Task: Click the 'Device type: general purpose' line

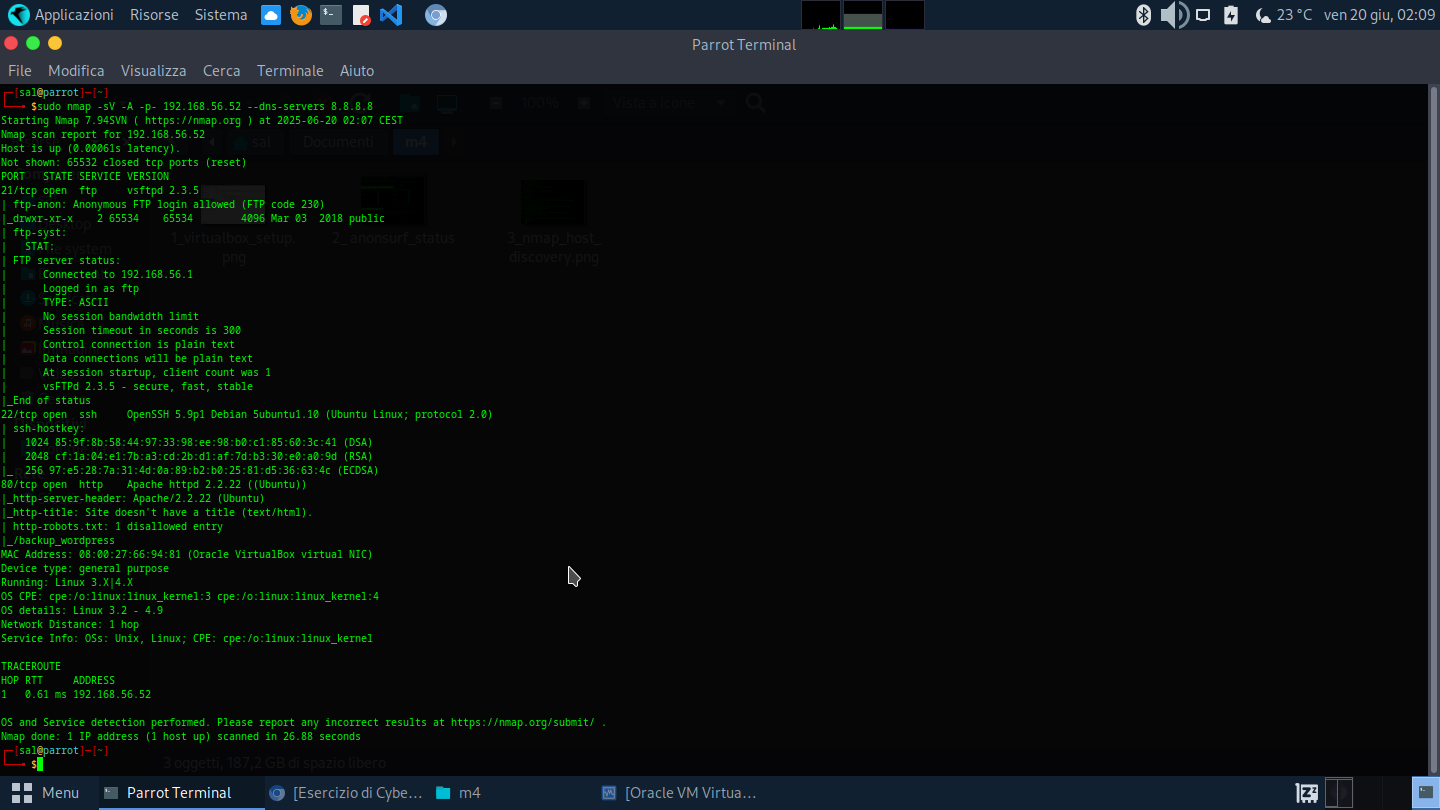Action: click(85, 568)
